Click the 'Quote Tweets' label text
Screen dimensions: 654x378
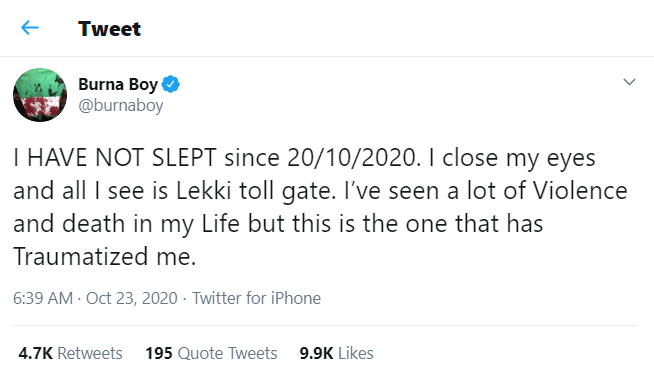tap(227, 353)
